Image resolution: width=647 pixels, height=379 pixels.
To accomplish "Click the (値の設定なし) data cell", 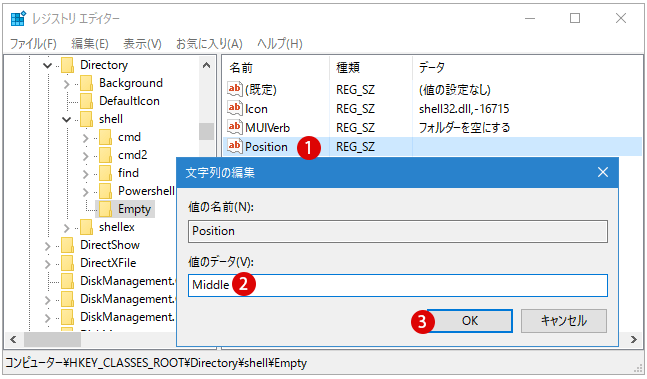I will point(454,89).
